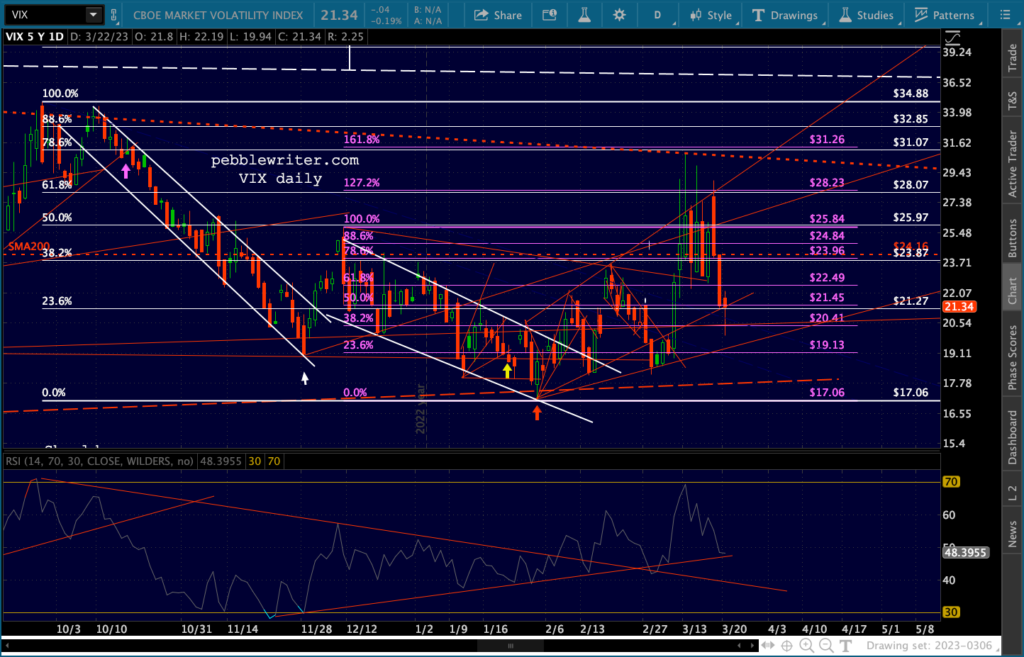Open the symbol dropdown arrow next to VIX

(x=93, y=14)
